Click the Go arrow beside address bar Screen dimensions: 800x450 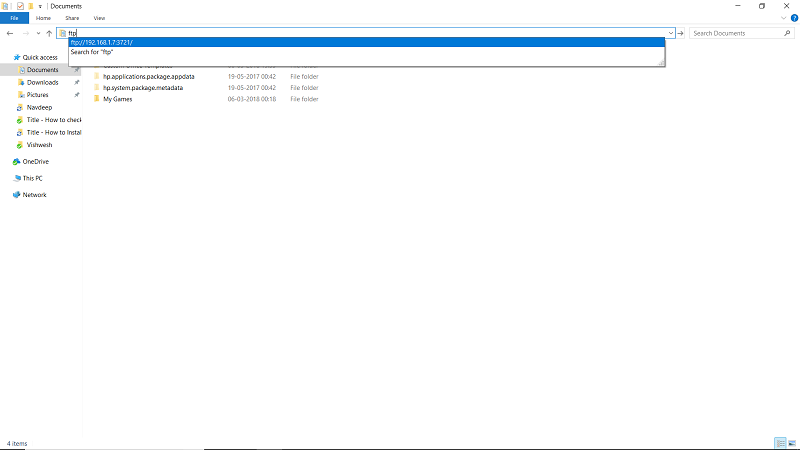(680, 33)
